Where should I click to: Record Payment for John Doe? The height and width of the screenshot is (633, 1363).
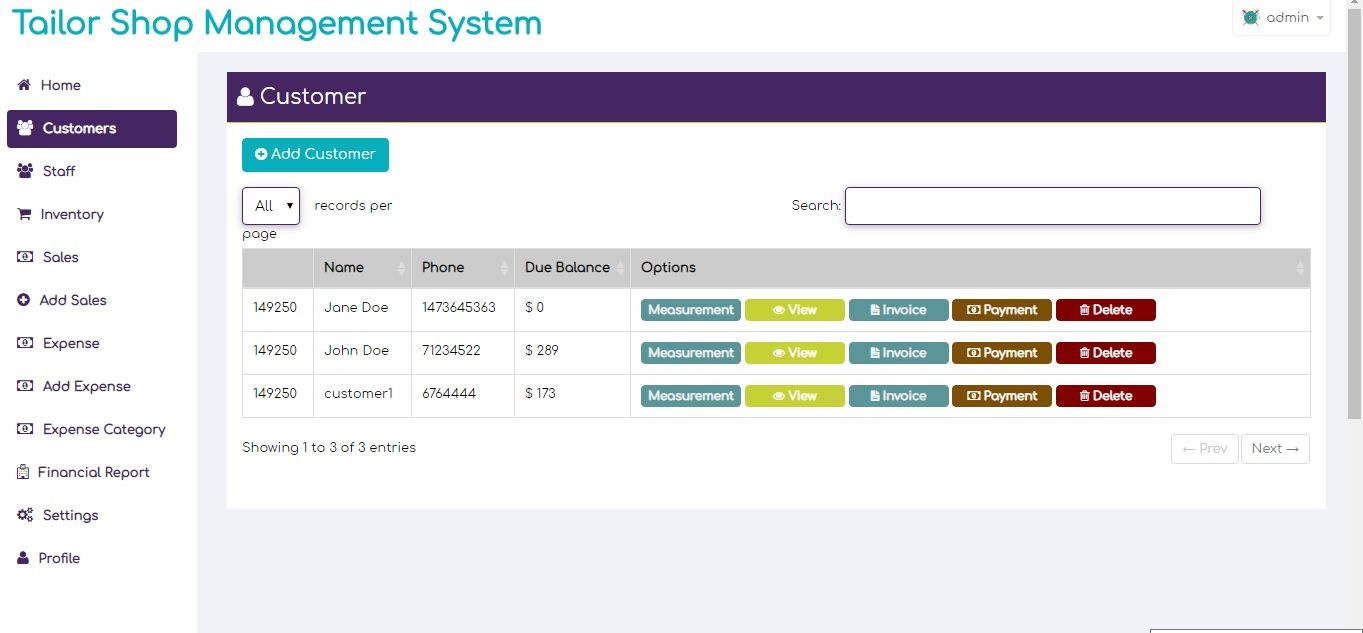tap(1002, 353)
